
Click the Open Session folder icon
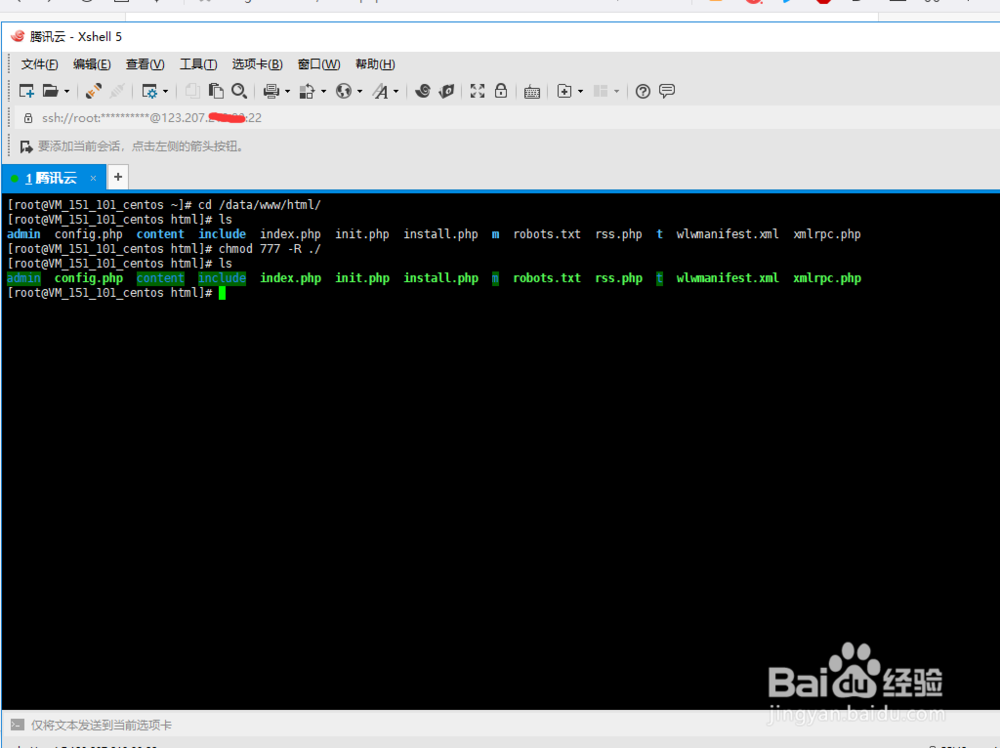[x=50, y=91]
